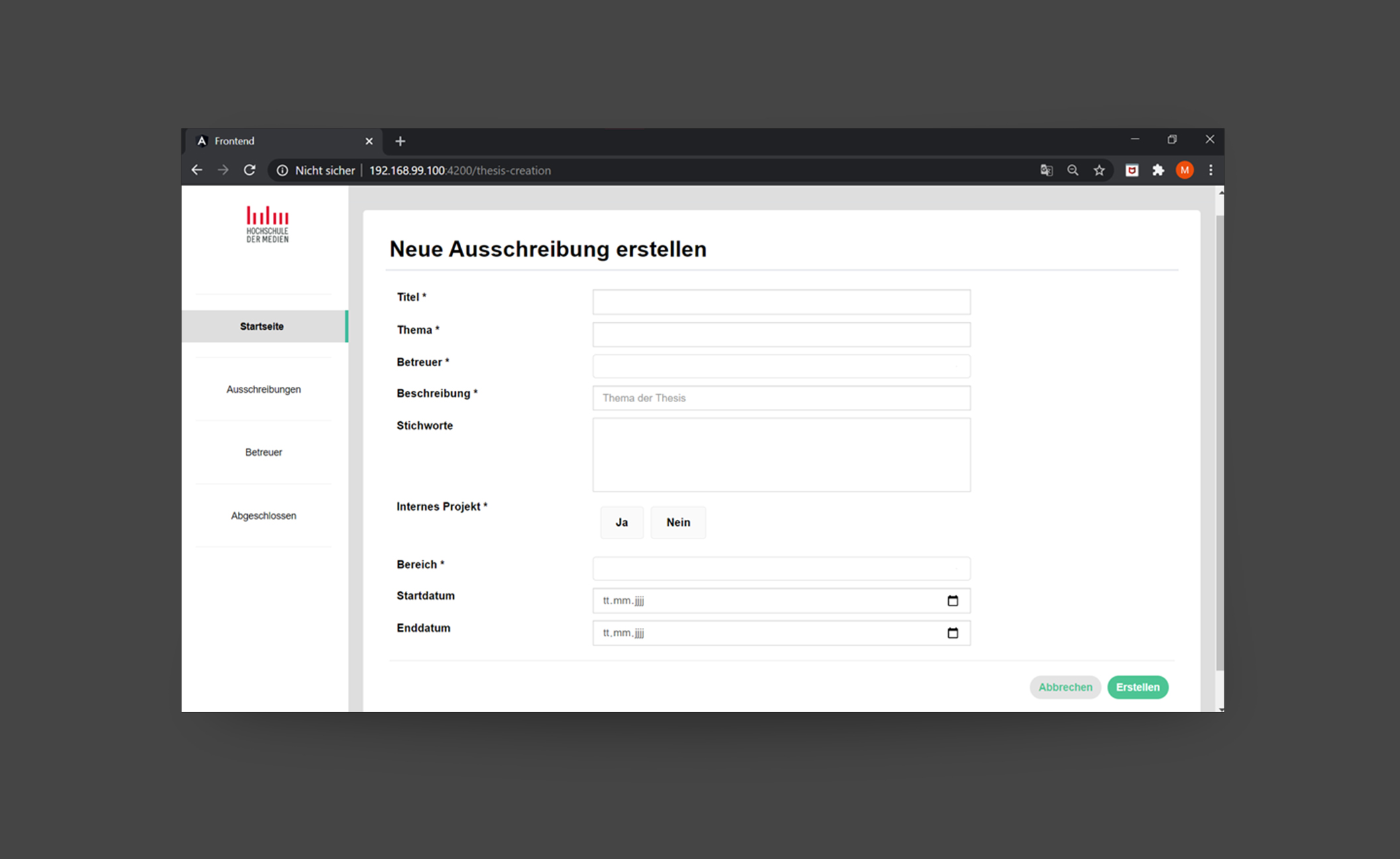Choose Nein for Internes Projekt

point(678,523)
